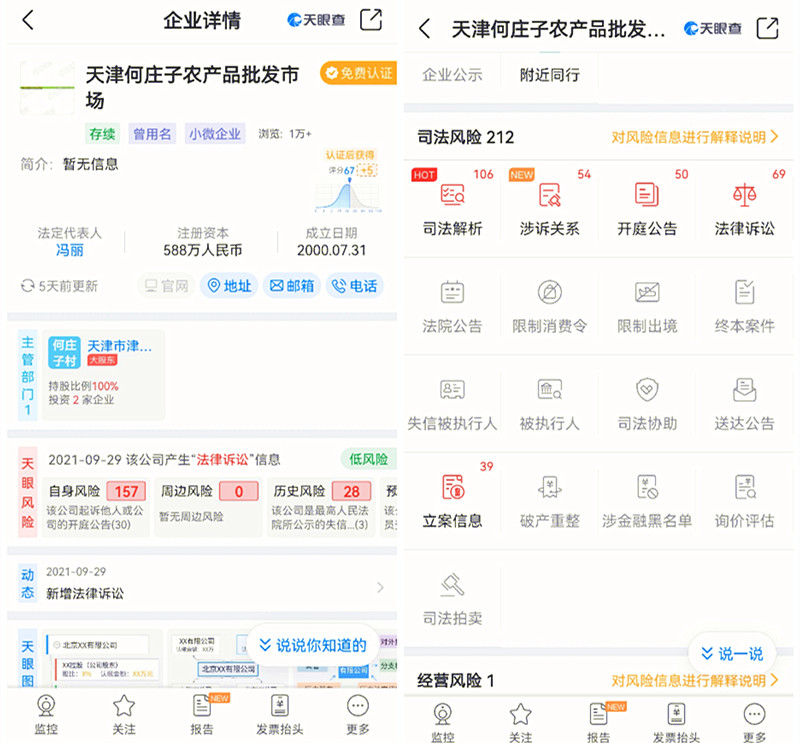This screenshot has height=743, width=800.
Task: Tap the 电话 button
Action: (355, 286)
